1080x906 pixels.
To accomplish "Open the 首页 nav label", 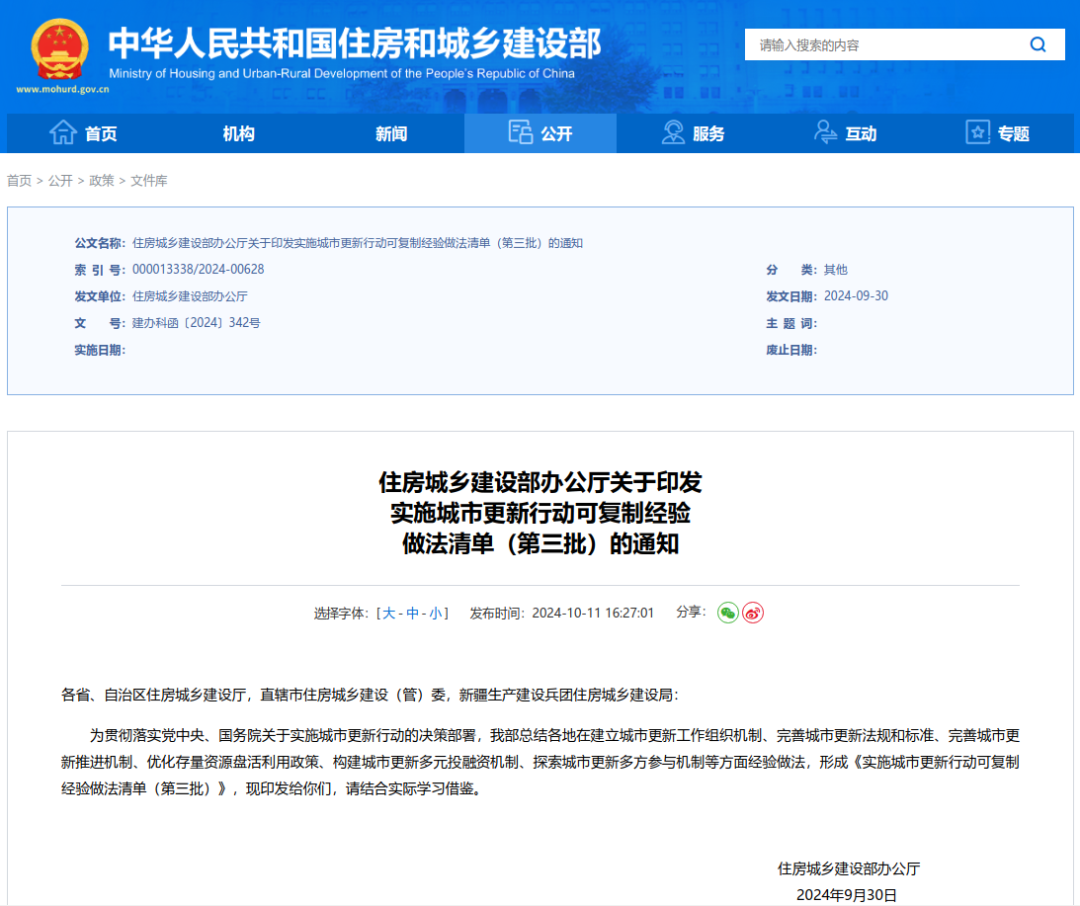I will (x=101, y=134).
